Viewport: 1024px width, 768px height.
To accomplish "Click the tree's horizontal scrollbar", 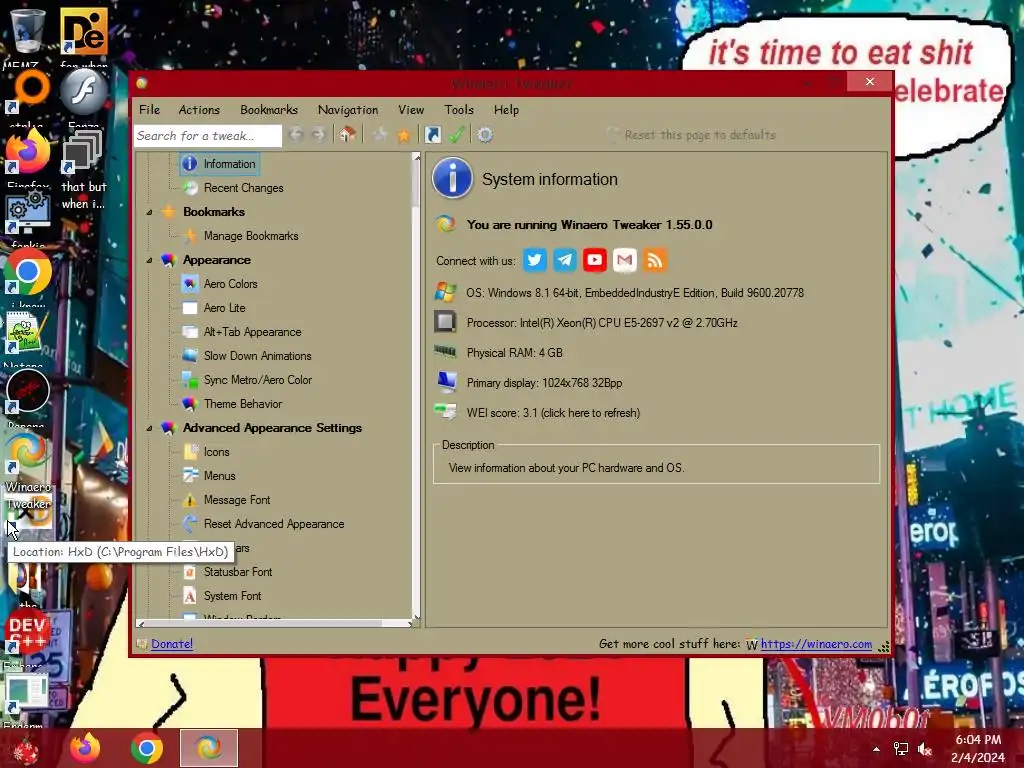I will [276, 624].
